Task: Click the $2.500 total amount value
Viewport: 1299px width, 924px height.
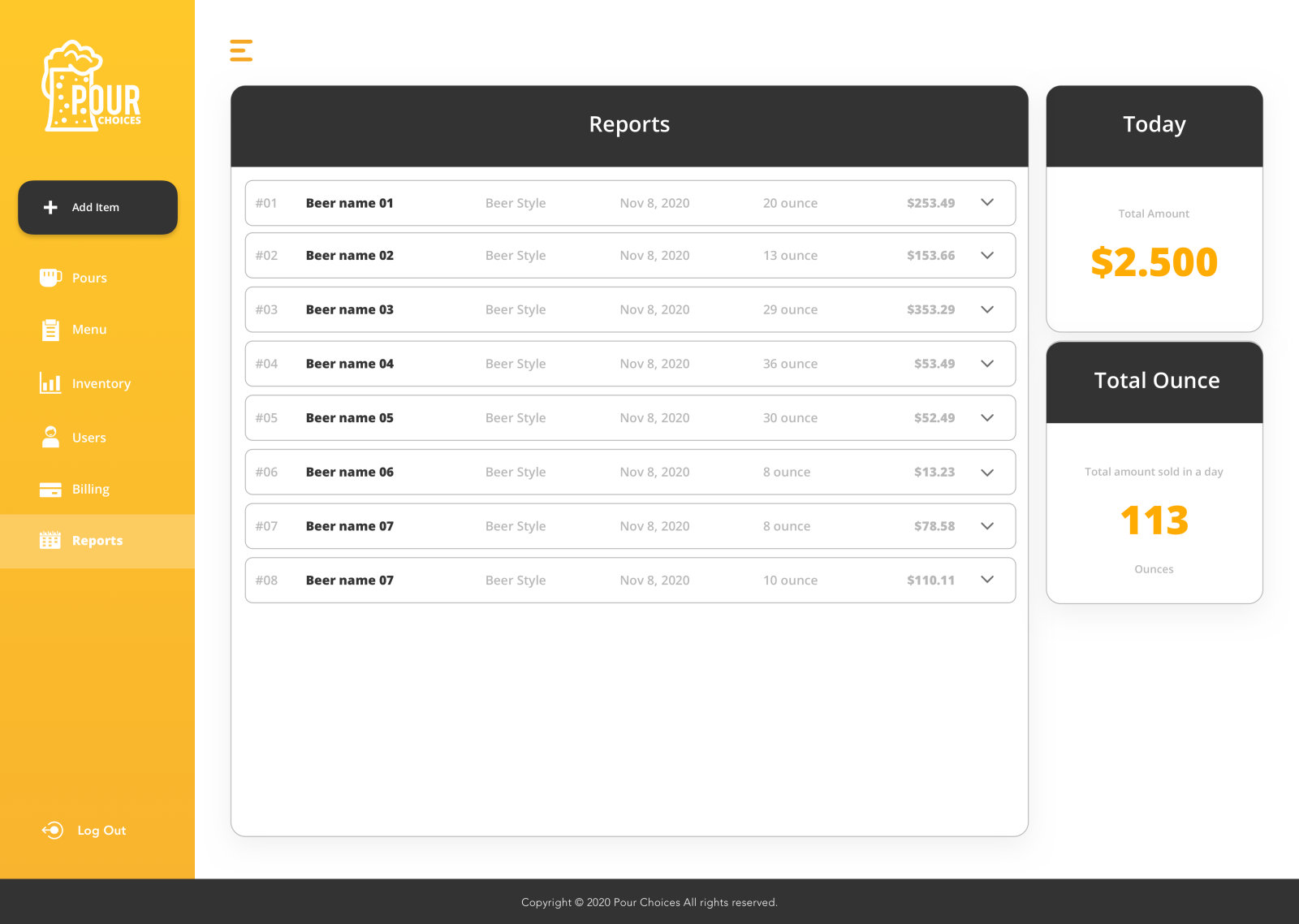Action: [1154, 262]
